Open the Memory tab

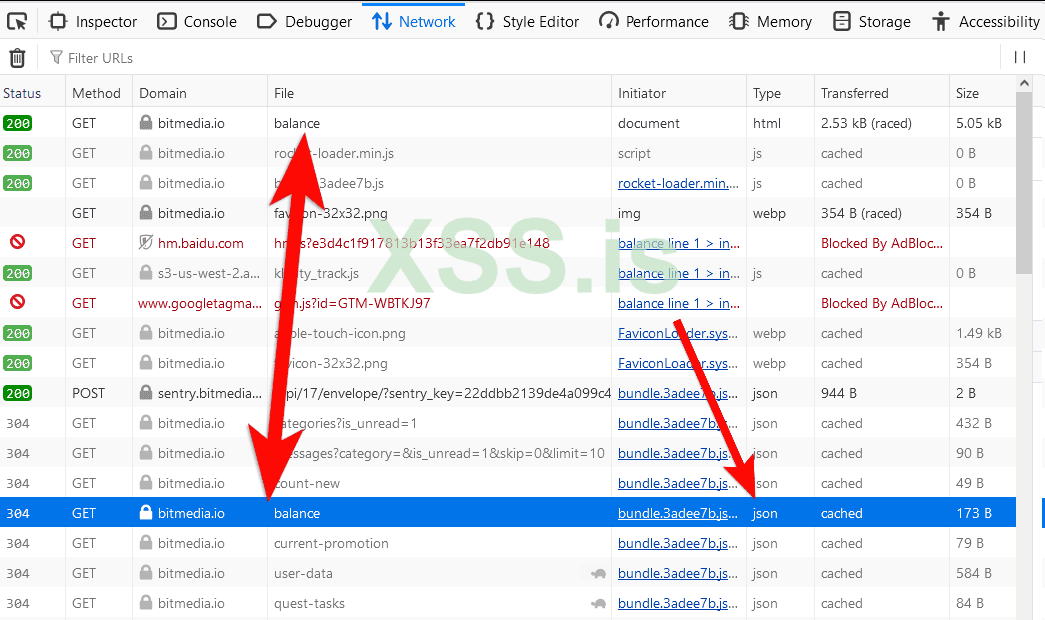point(770,21)
